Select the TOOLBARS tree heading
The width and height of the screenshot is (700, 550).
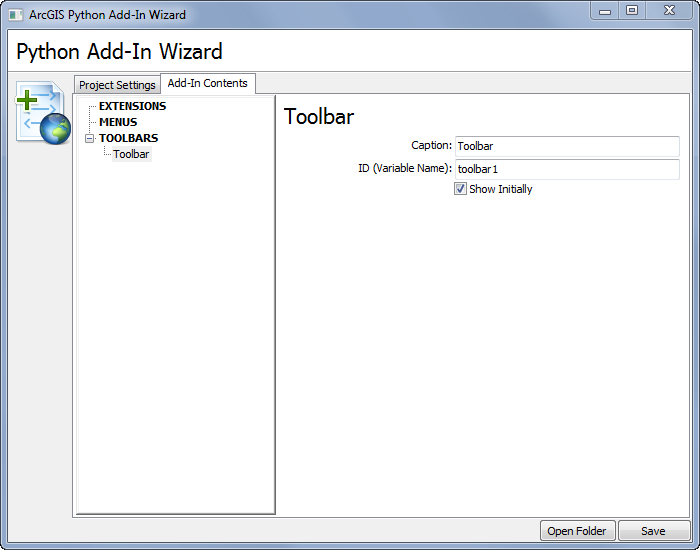pos(129,138)
